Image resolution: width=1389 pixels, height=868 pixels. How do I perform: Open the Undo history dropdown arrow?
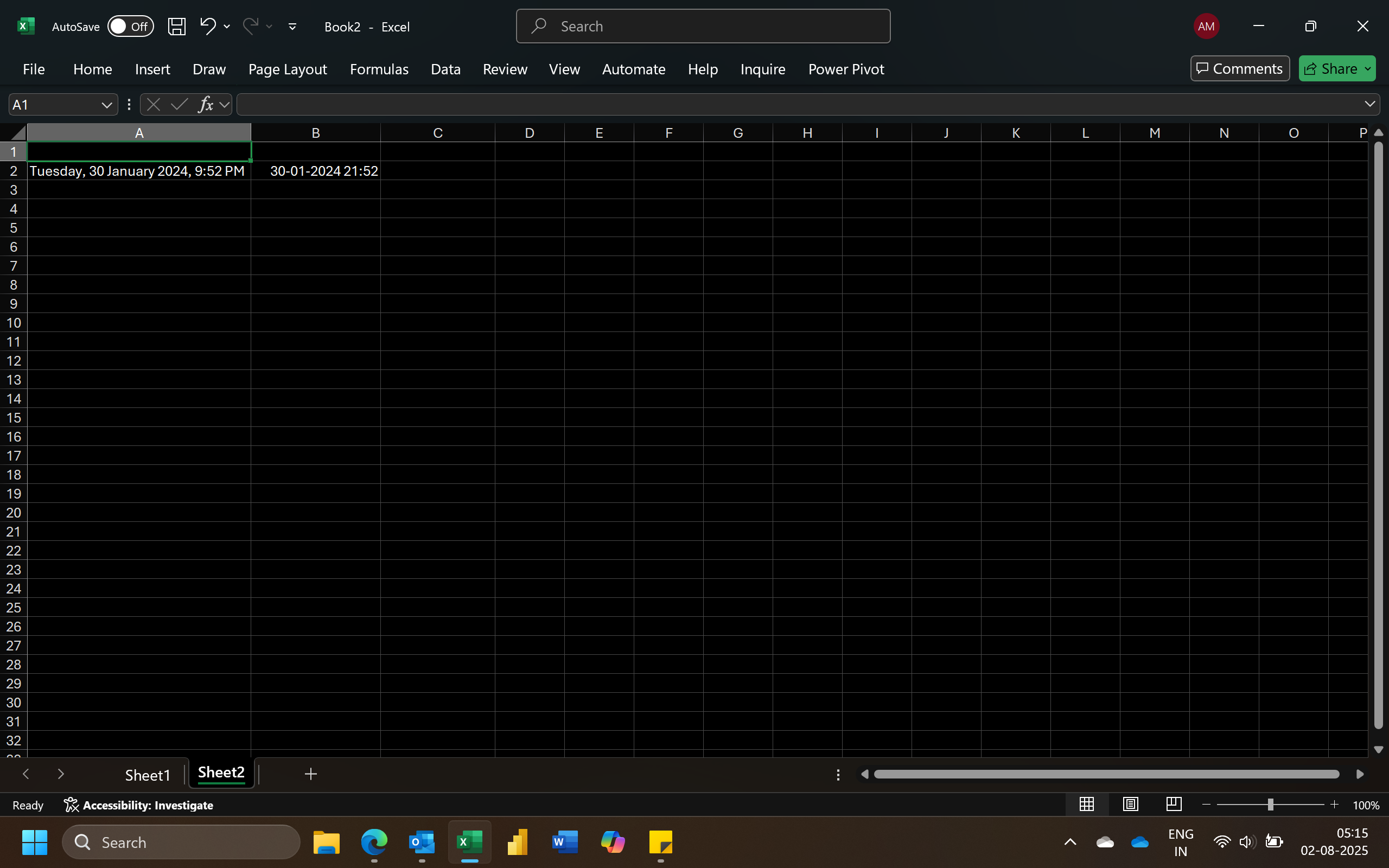(227, 27)
